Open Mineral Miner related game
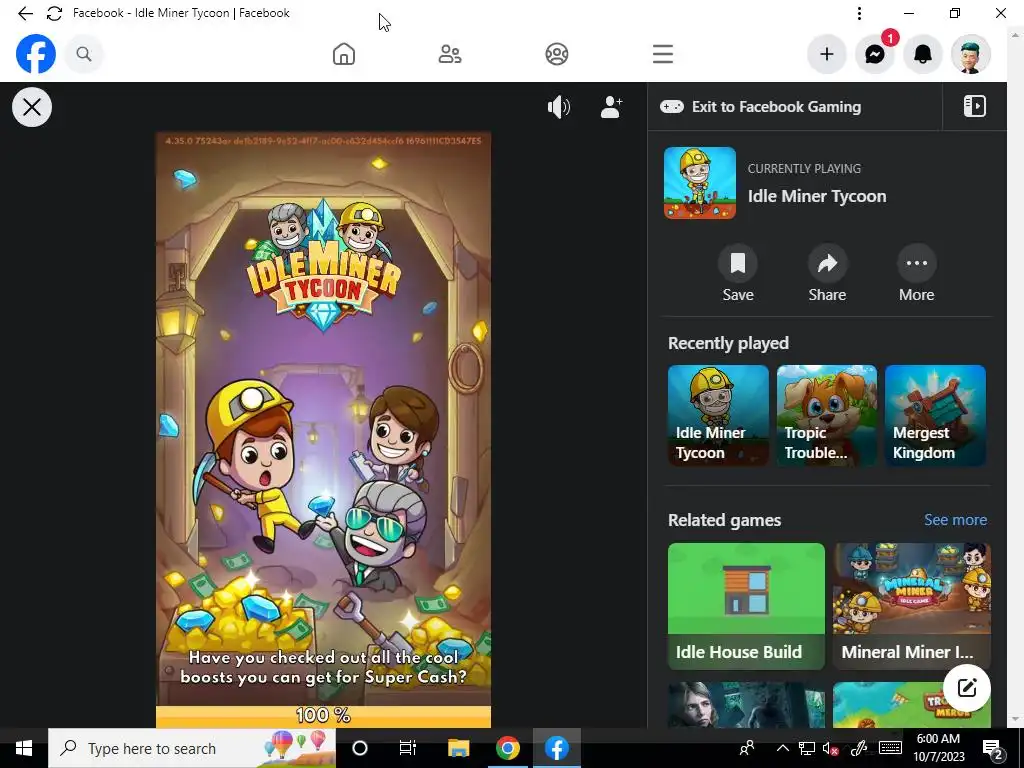Image resolution: width=1024 pixels, height=768 pixels. [912, 606]
